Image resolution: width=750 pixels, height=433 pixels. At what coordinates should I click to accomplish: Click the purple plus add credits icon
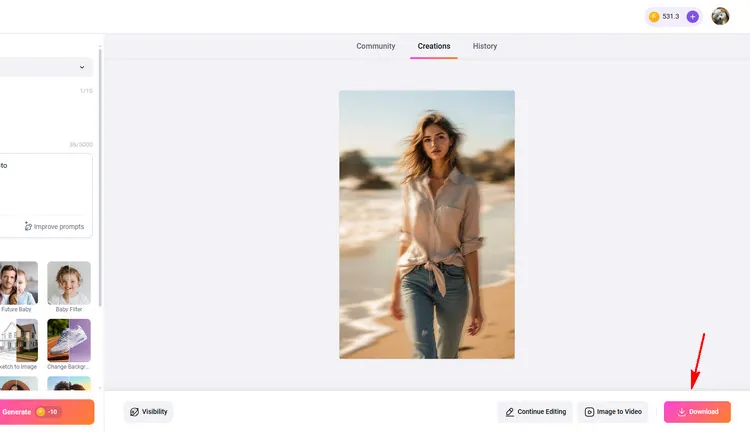pos(692,17)
